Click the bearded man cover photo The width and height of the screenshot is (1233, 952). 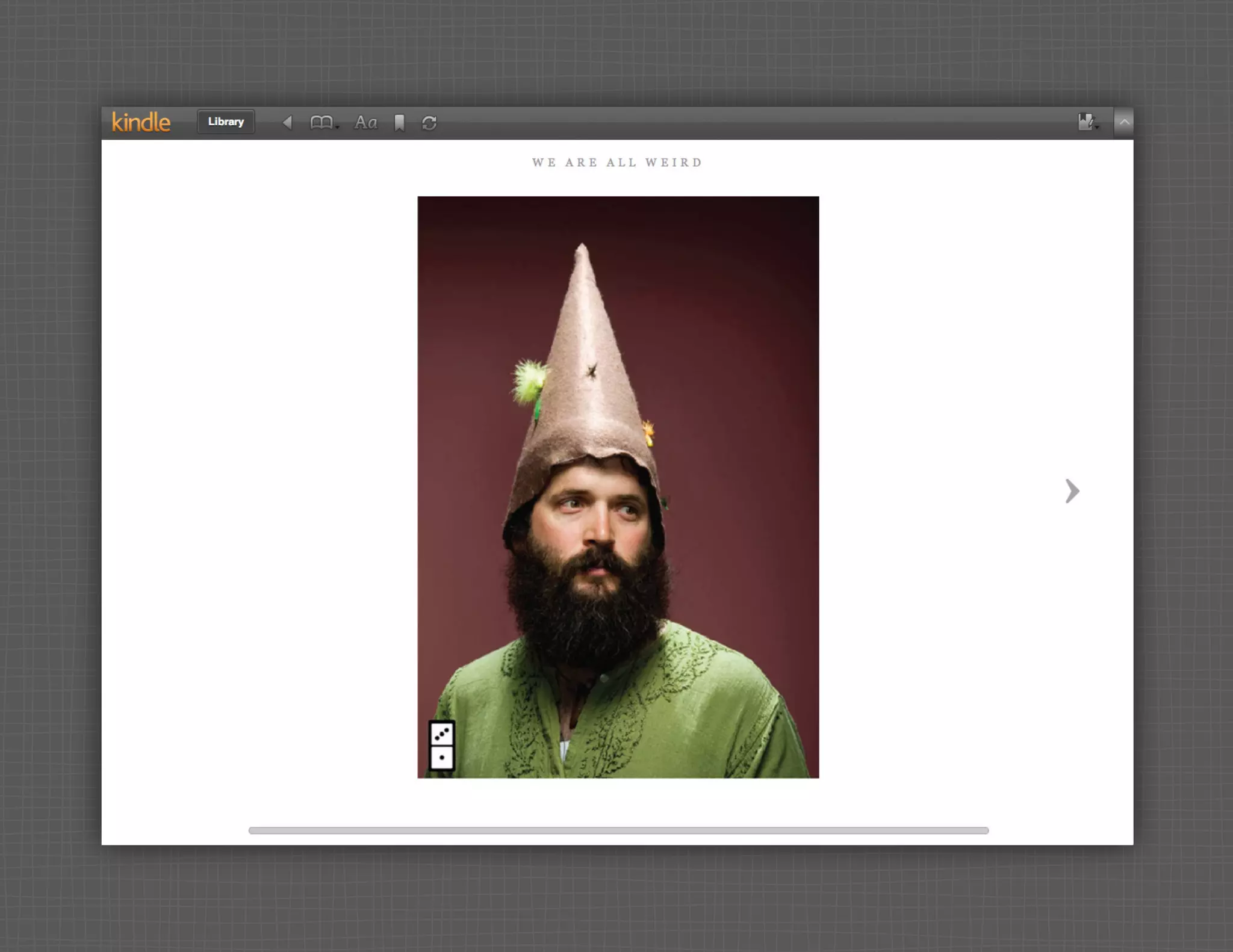click(x=618, y=542)
